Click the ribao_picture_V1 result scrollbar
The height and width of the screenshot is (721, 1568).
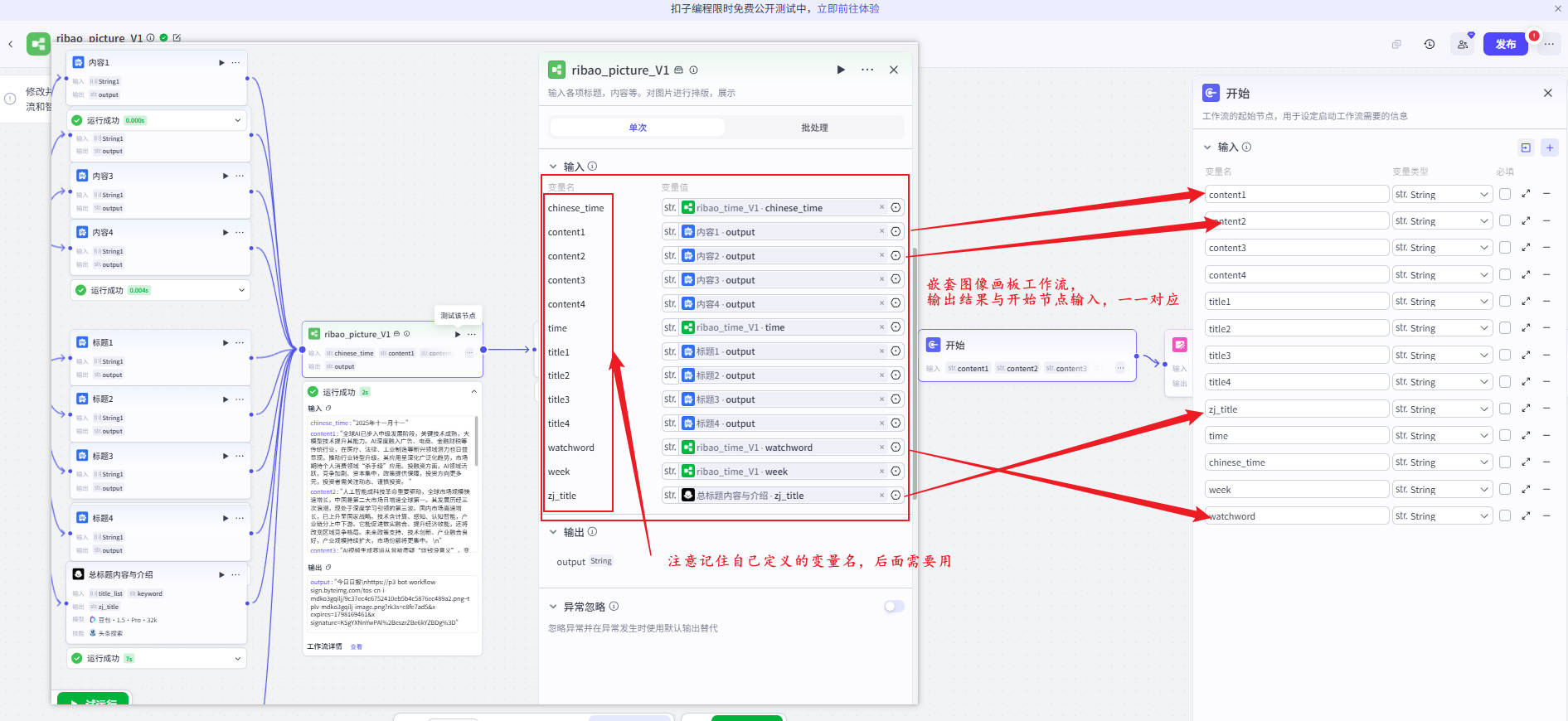click(477, 439)
